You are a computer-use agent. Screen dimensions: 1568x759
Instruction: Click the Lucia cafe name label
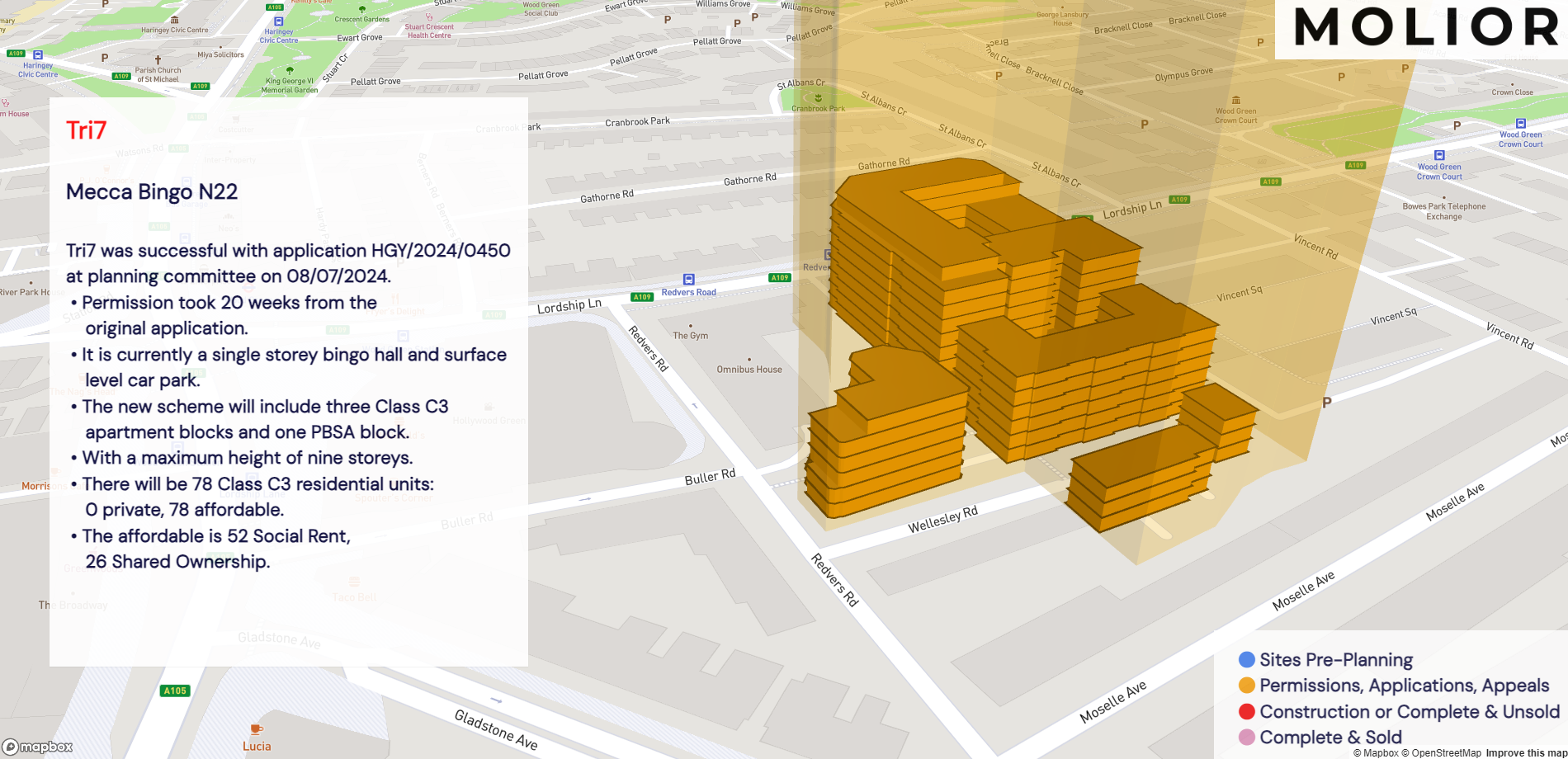pyautogui.click(x=257, y=746)
